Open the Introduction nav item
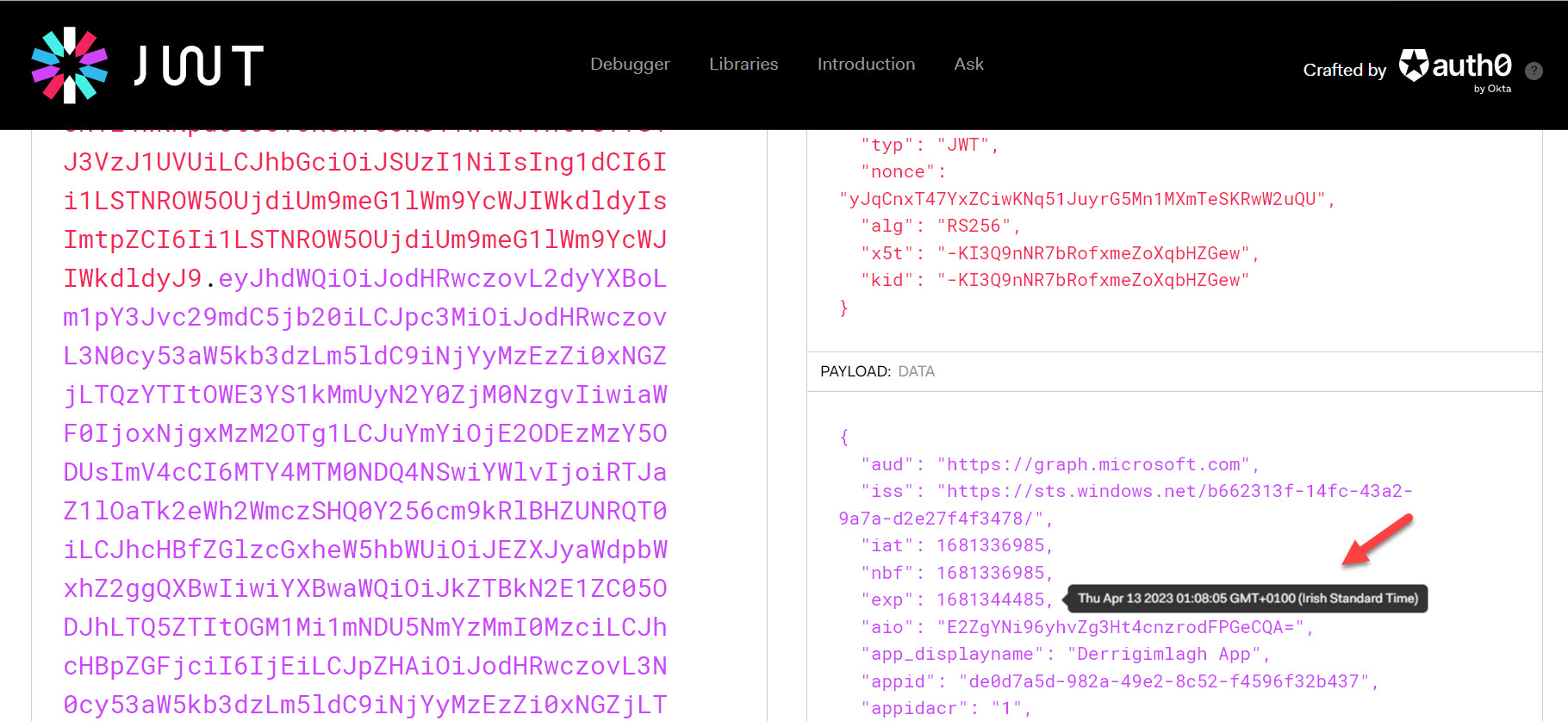The height and width of the screenshot is (721, 1568). click(x=866, y=64)
